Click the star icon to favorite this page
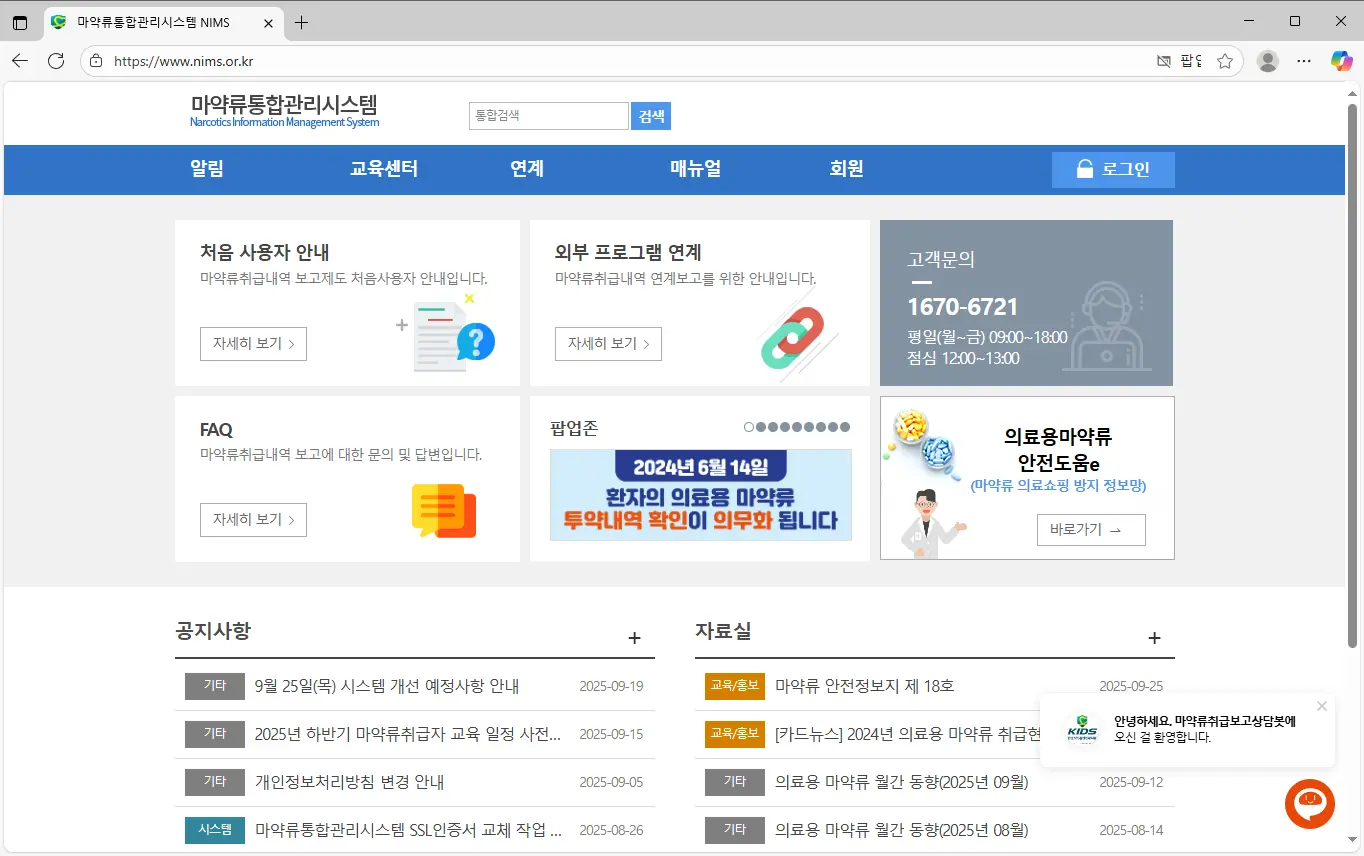The width and height of the screenshot is (1364, 856). pyautogui.click(x=1224, y=61)
